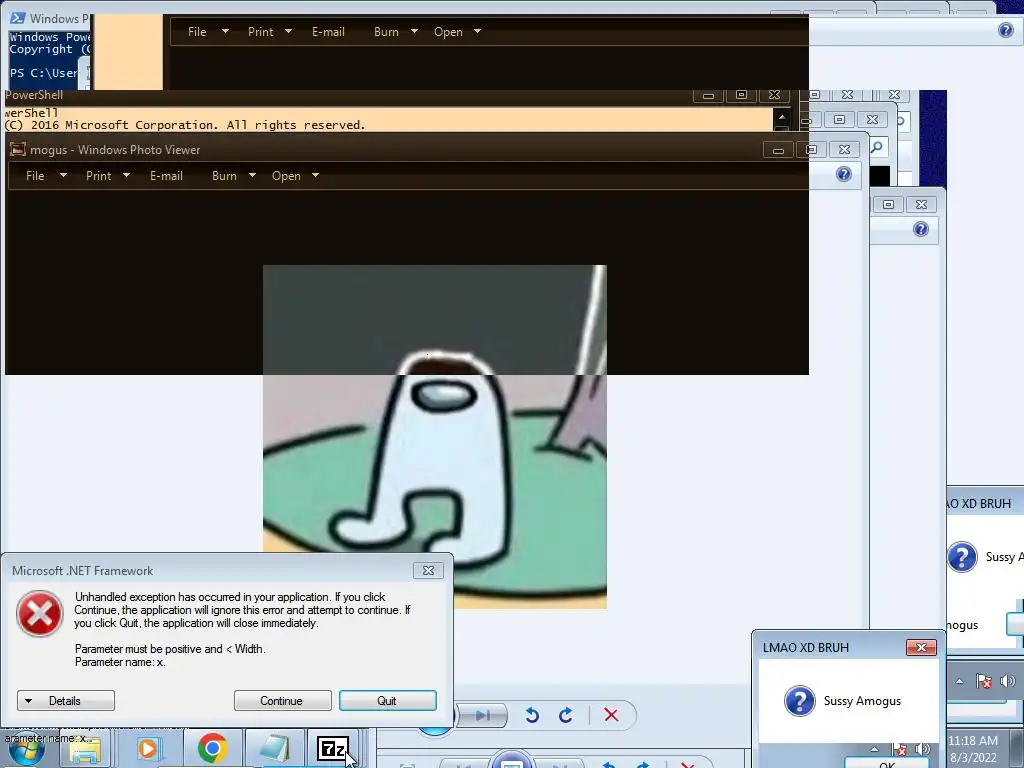Click the red error icon in .NET dialog
The width and height of the screenshot is (1024, 768).
[x=39, y=613]
